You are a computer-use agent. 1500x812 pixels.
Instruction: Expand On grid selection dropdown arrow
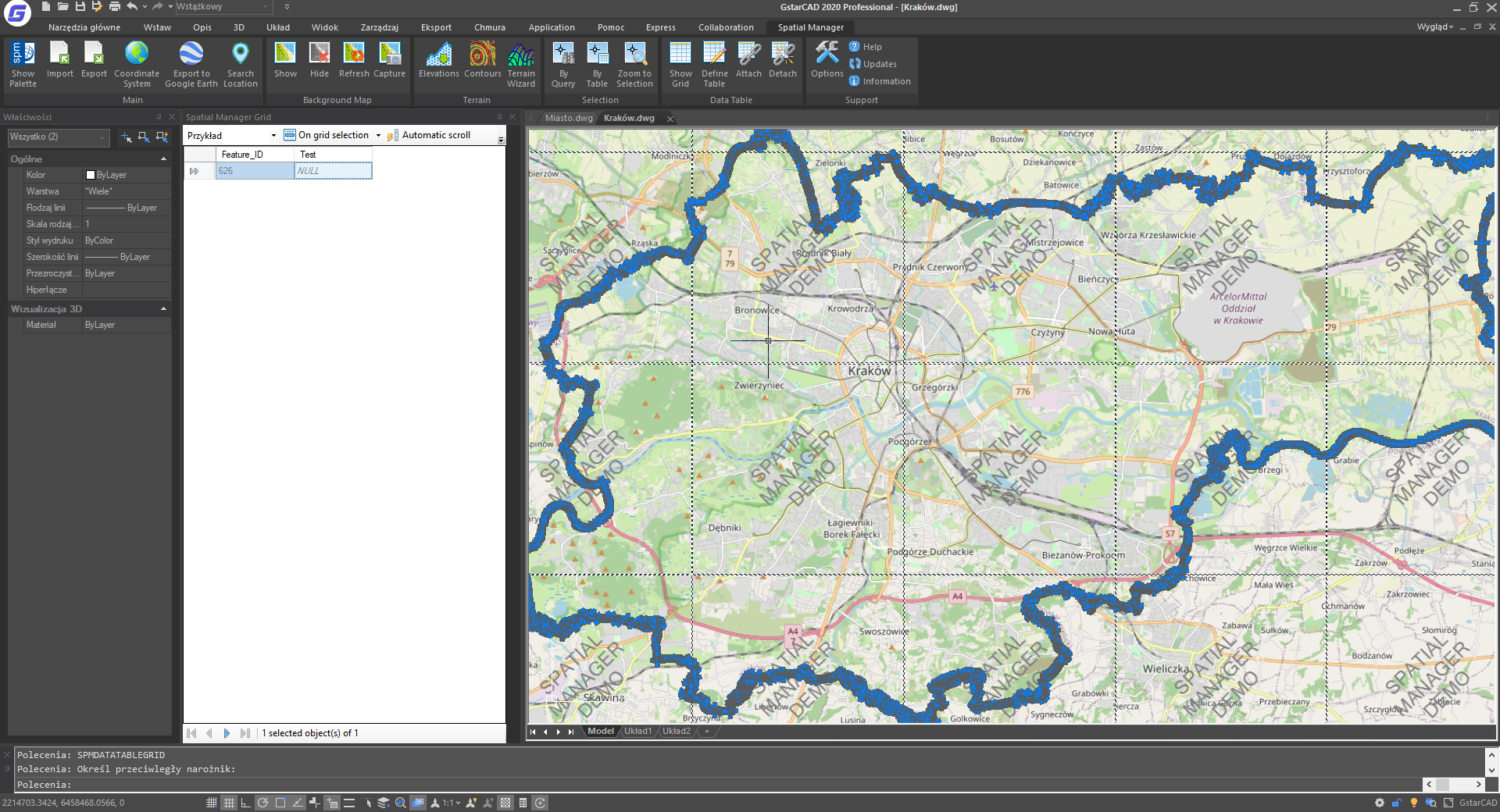pyautogui.click(x=379, y=135)
